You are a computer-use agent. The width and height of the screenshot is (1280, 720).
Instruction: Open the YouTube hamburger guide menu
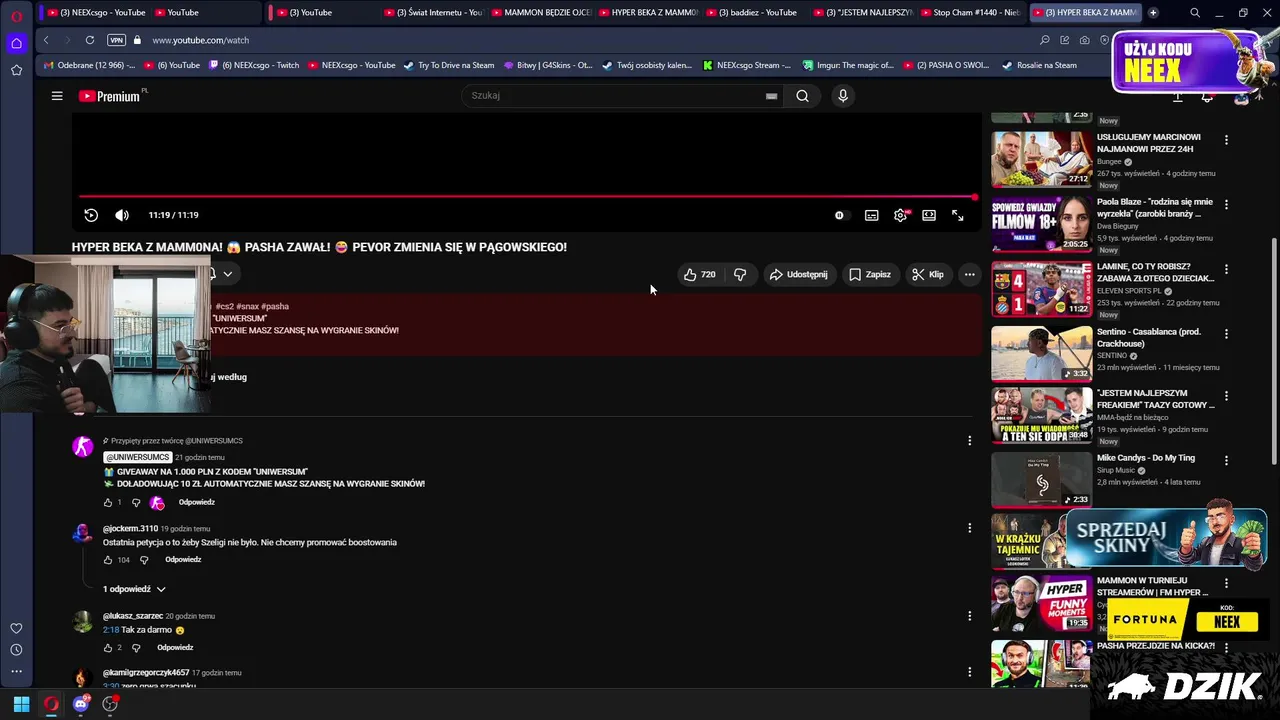click(57, 96)
